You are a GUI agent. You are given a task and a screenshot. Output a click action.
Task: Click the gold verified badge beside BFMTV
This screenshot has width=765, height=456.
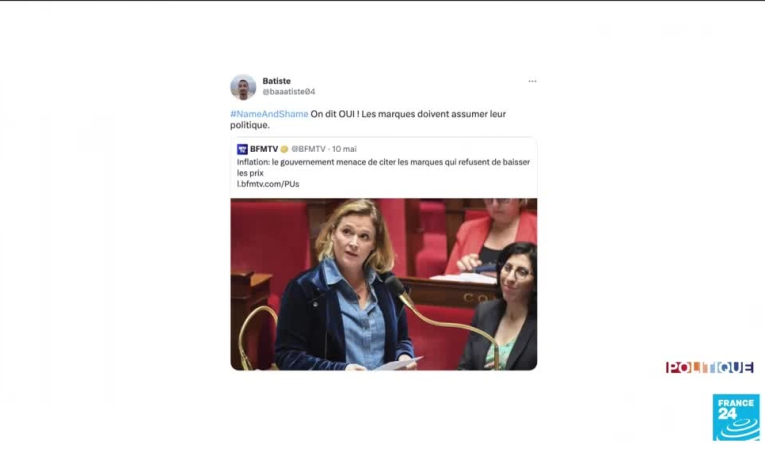click(x=284, y=149)
